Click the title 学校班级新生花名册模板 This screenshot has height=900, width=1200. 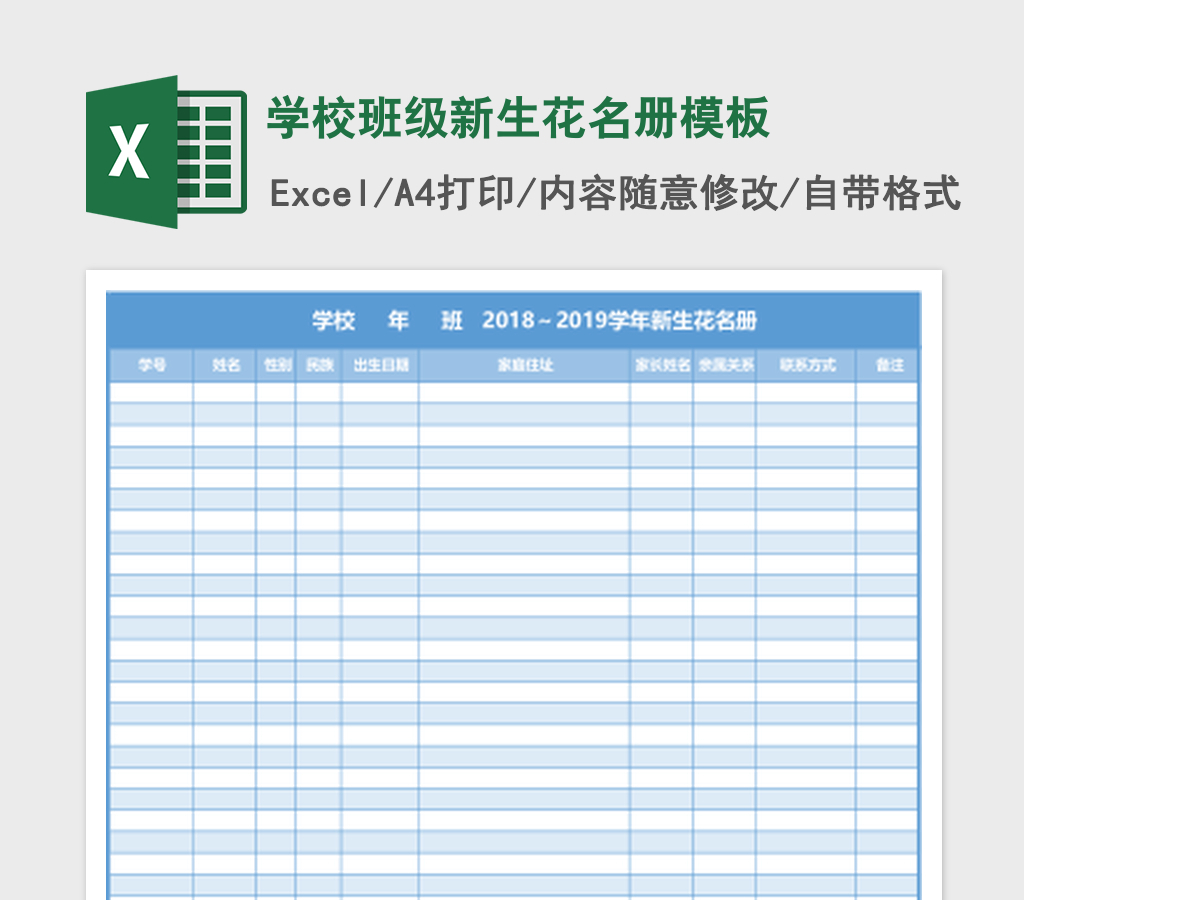pyautogui.click(x=518, y=119)
